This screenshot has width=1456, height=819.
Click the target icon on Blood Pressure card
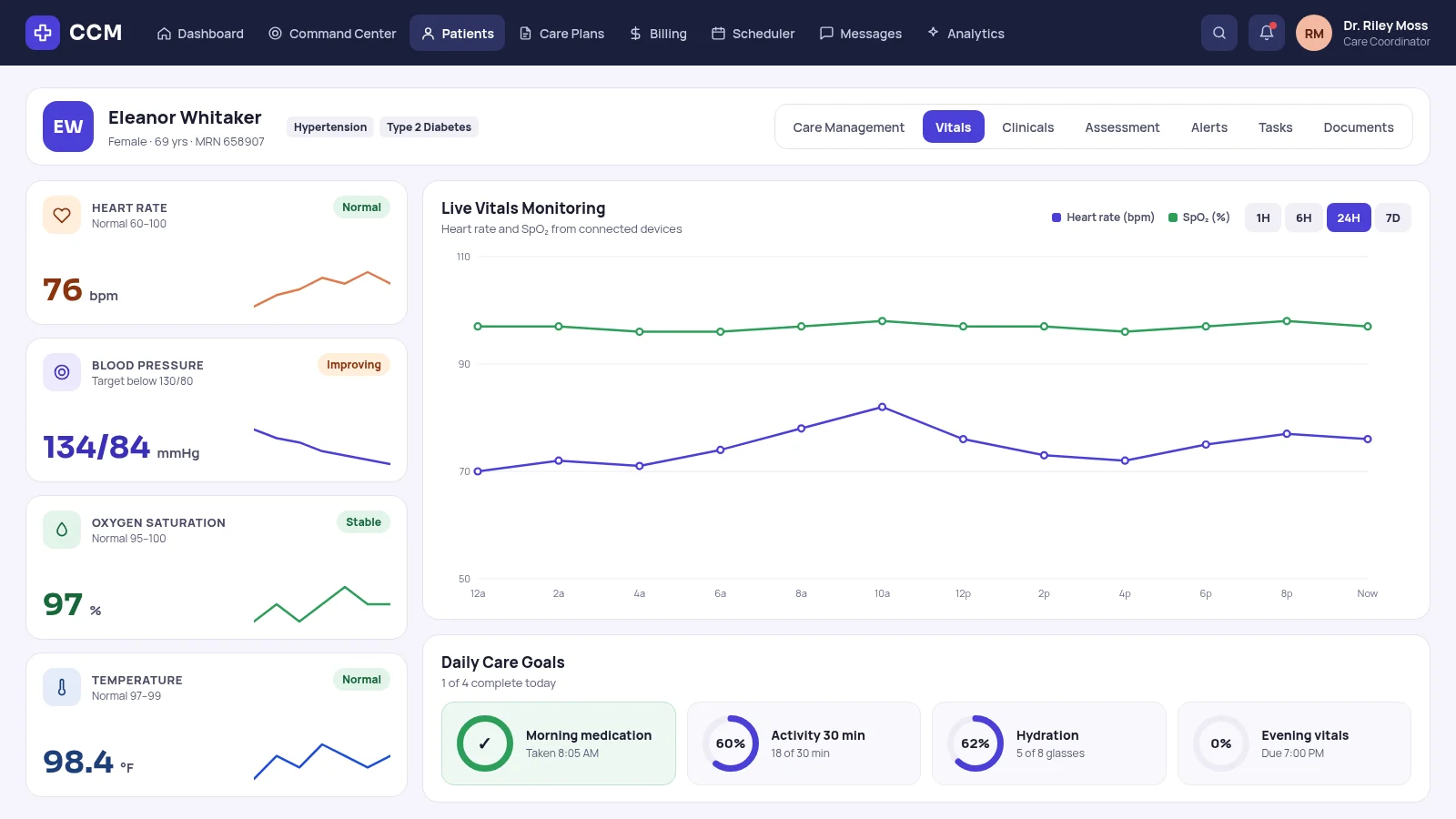tap(62, 372)
